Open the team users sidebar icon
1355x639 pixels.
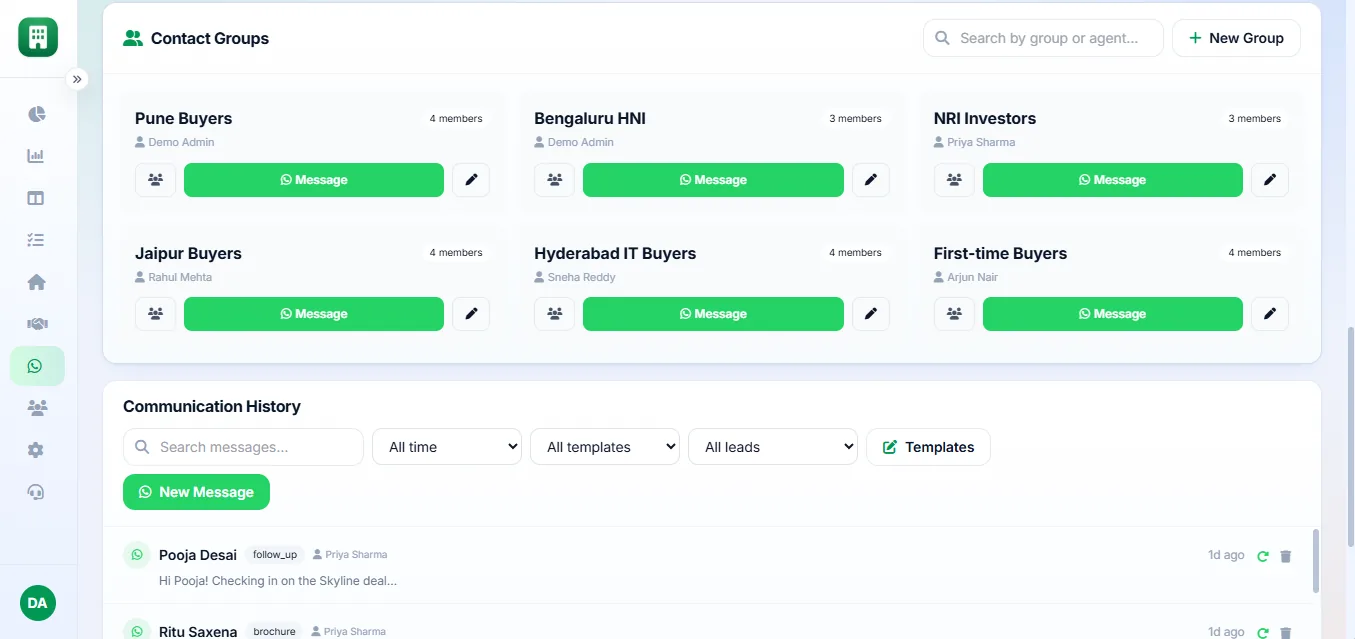pyautogui.click(x=37, y=408)
